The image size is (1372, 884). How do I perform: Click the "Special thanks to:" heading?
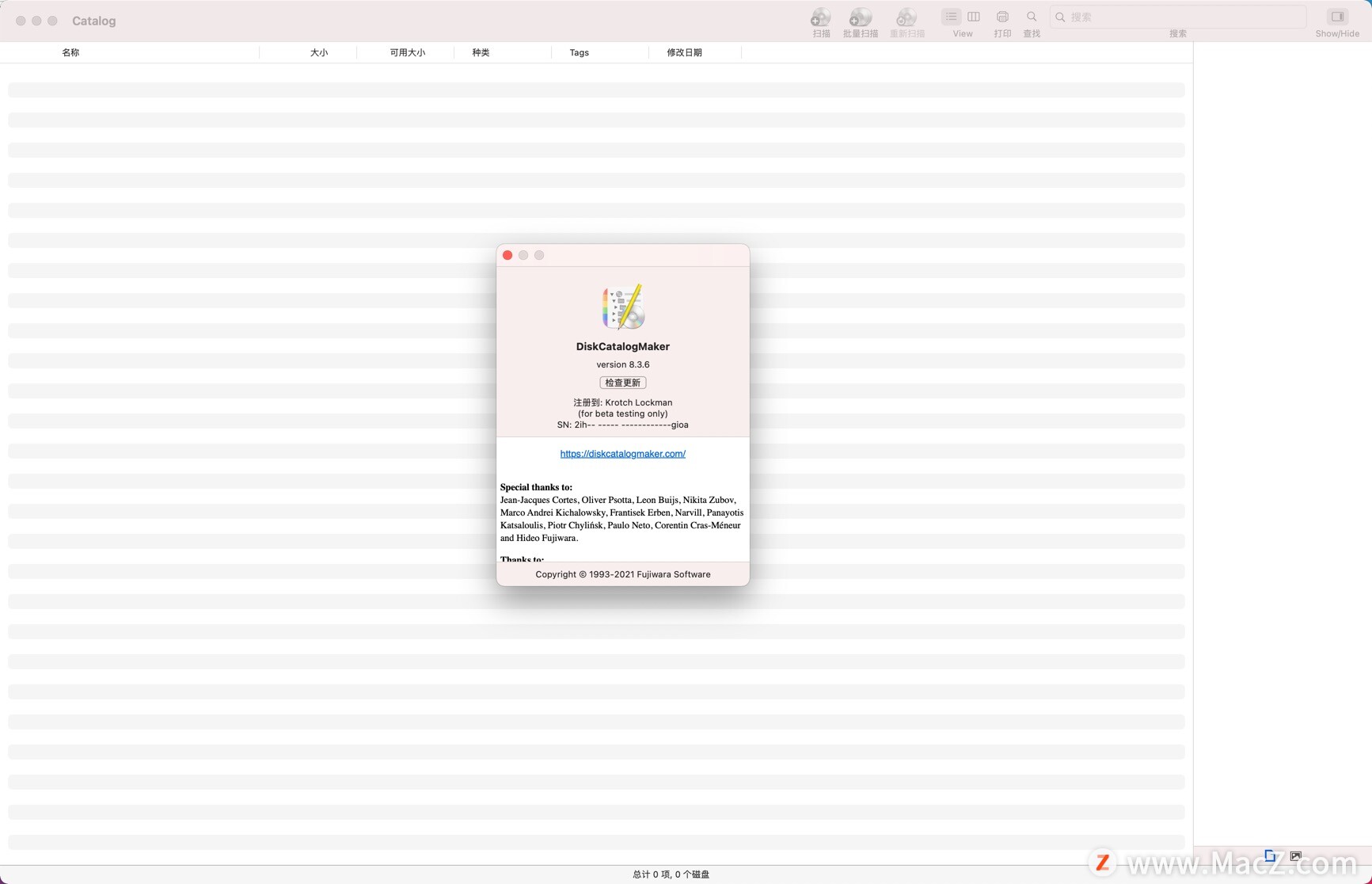tap(536, 487)
